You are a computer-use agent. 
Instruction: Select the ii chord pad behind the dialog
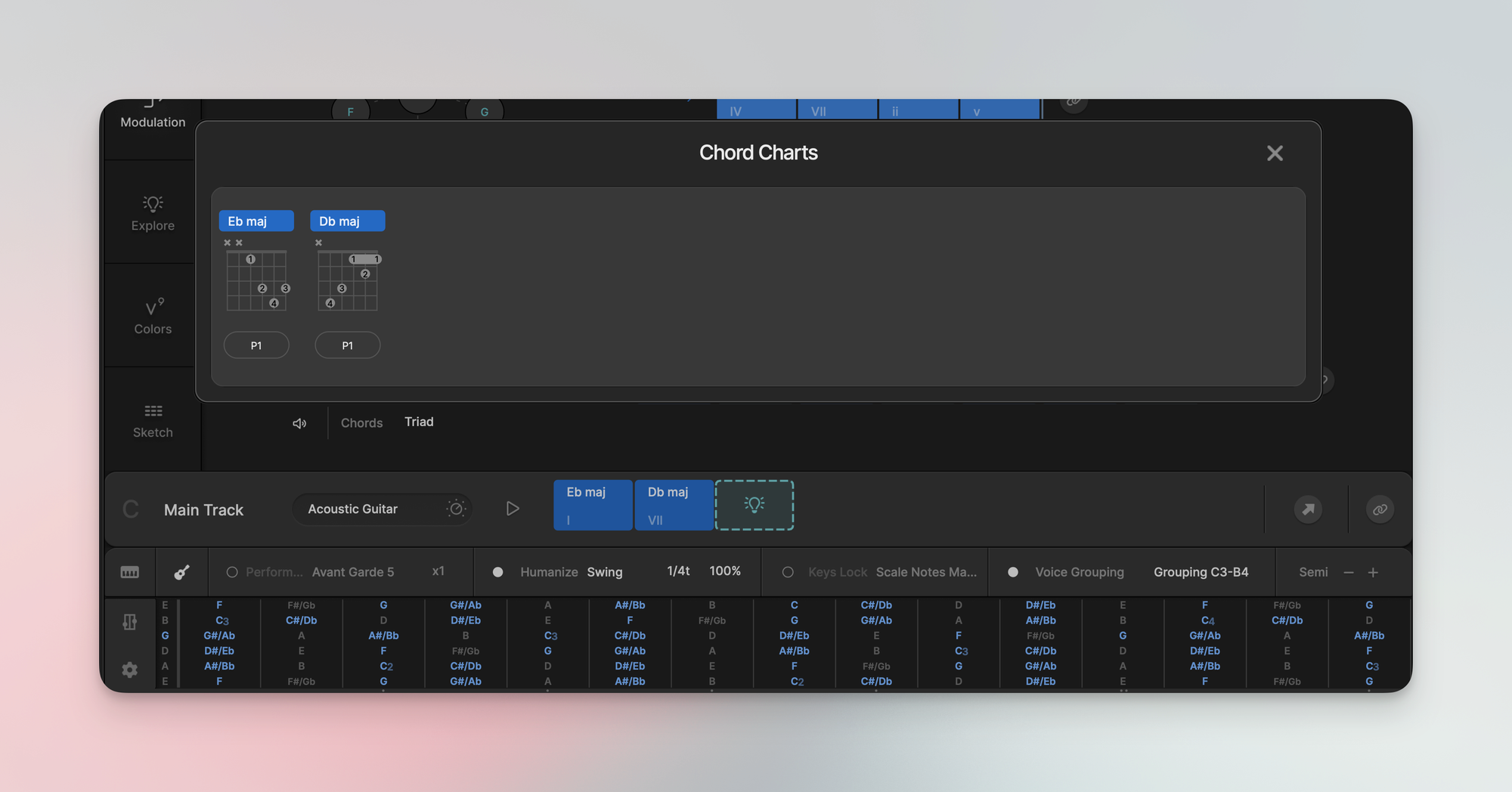click(x=919, y=110)
